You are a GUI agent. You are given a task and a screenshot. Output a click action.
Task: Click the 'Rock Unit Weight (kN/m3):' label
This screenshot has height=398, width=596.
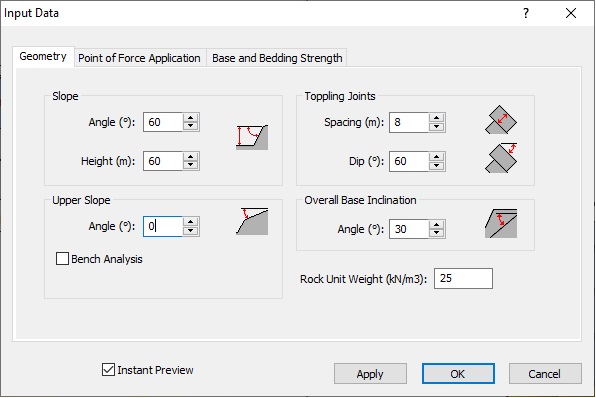tap(363, 279)
